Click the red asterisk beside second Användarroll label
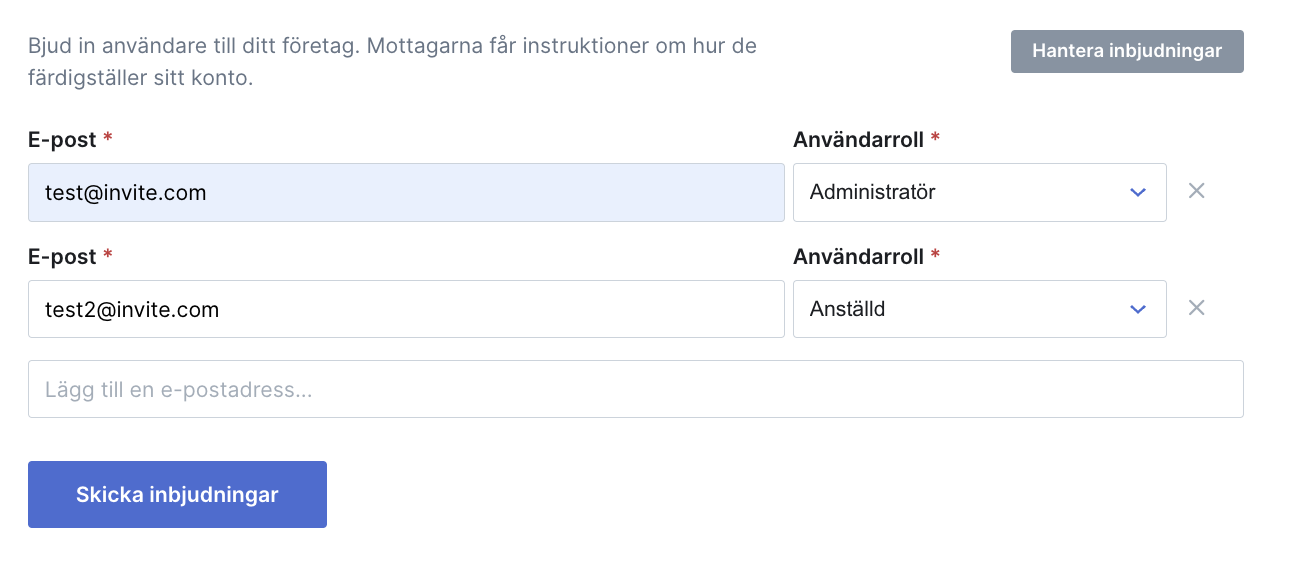The image size is (1304, 584). [x=935, y=255]
